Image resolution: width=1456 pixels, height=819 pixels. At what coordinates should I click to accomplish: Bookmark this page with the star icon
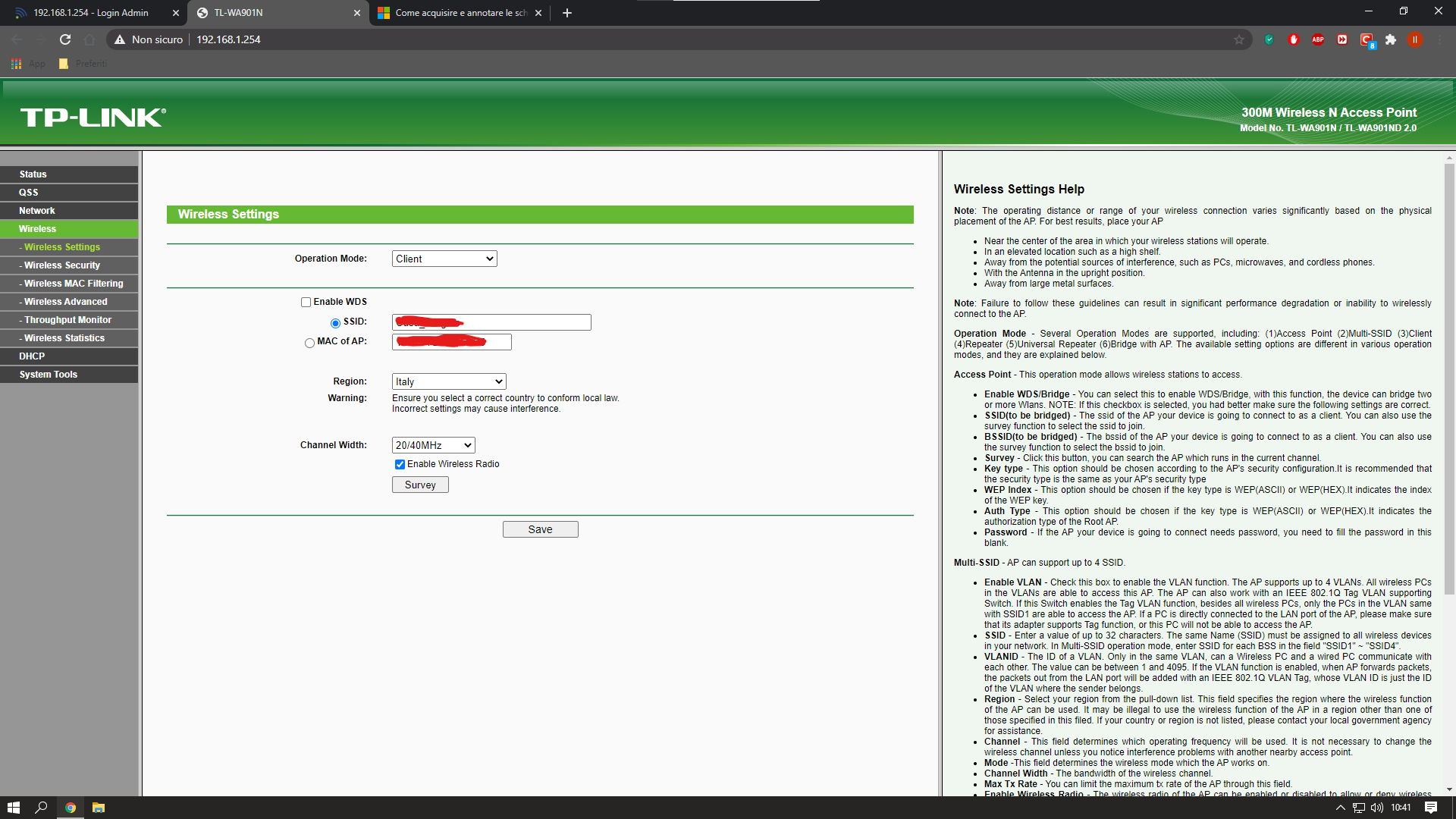coord(1239,39)
